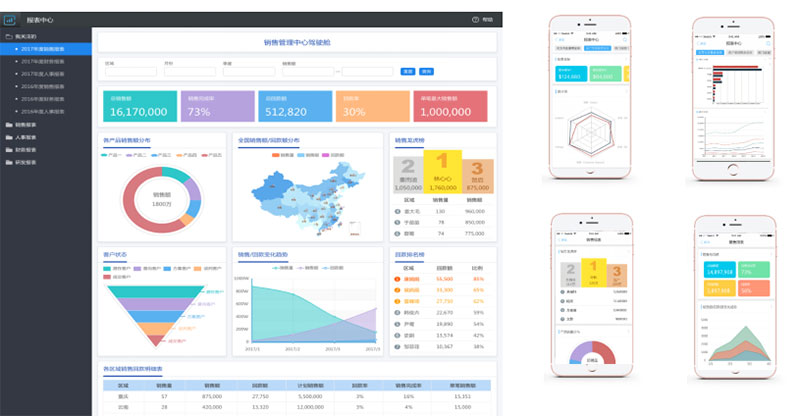
Task: Click rank 5 badge beside 19,890
Action: [397, 324]
